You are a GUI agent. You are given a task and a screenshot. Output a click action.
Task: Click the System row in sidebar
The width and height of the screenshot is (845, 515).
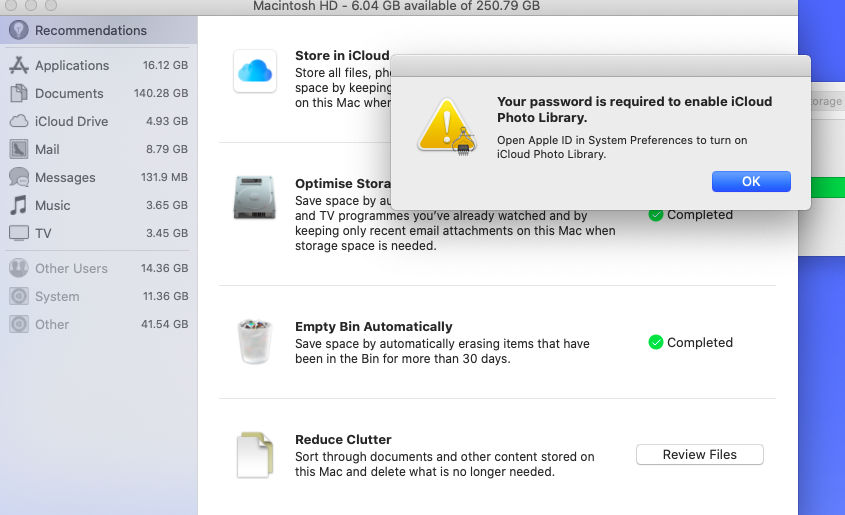[99, 296]
